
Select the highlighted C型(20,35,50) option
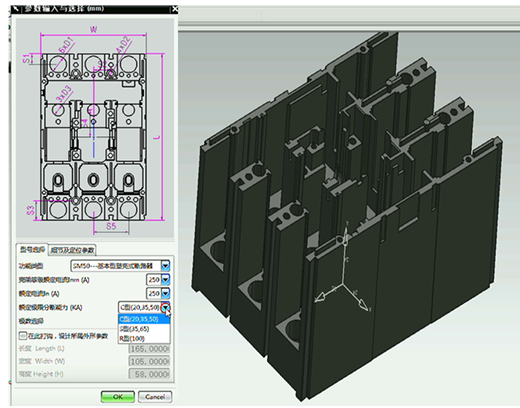click(x=144, y=319)
